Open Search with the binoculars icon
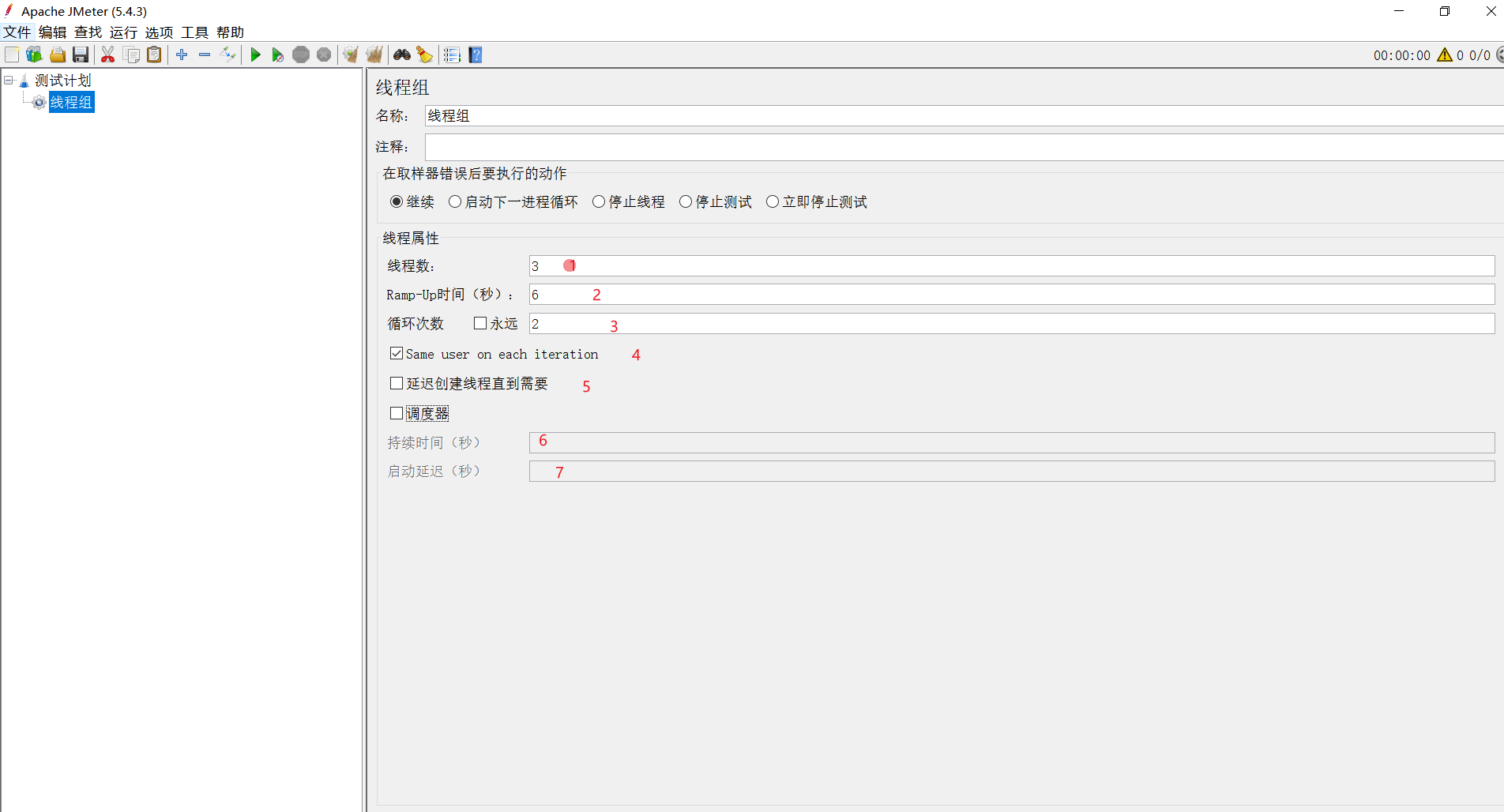The width and height of the screenshot is (1504, 812). [x=402, y=55]
